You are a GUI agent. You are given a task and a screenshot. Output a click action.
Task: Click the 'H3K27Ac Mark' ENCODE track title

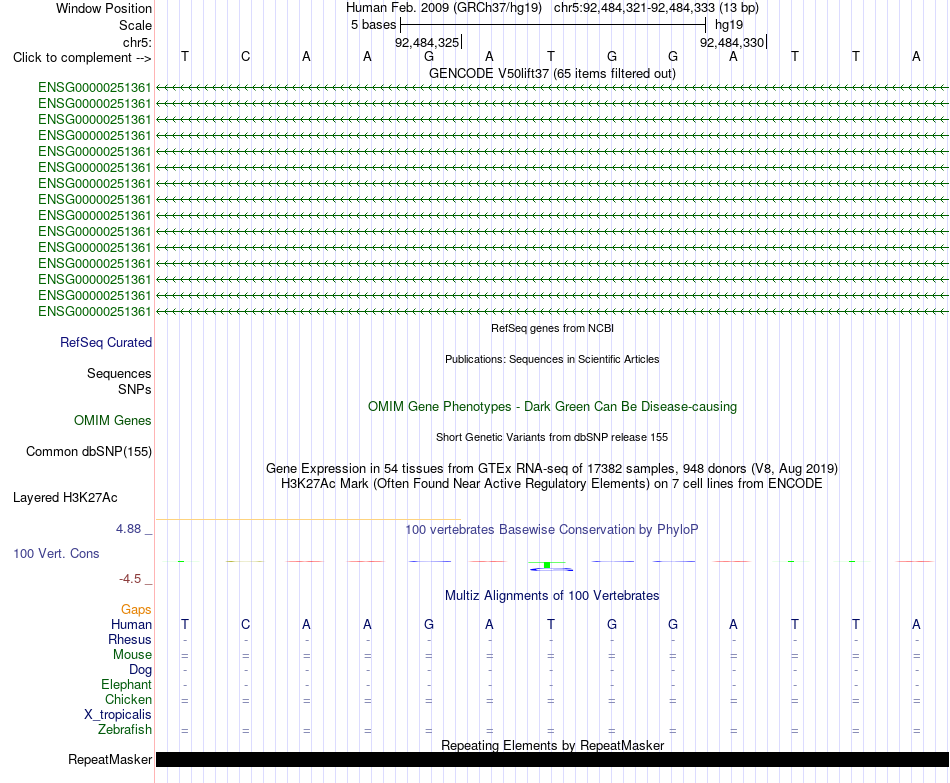click(552, 484)
